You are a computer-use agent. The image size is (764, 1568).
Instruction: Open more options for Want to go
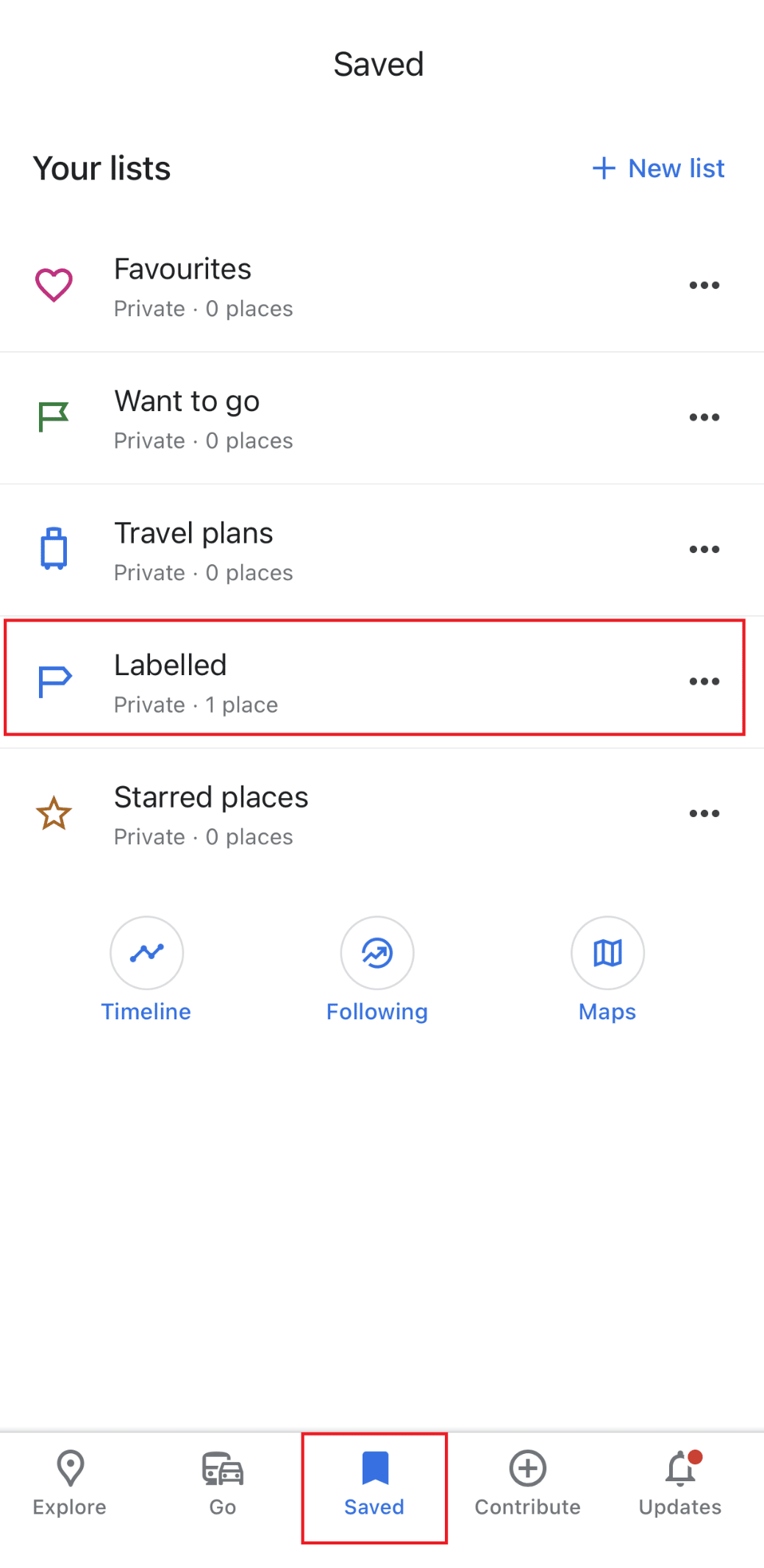704,417
